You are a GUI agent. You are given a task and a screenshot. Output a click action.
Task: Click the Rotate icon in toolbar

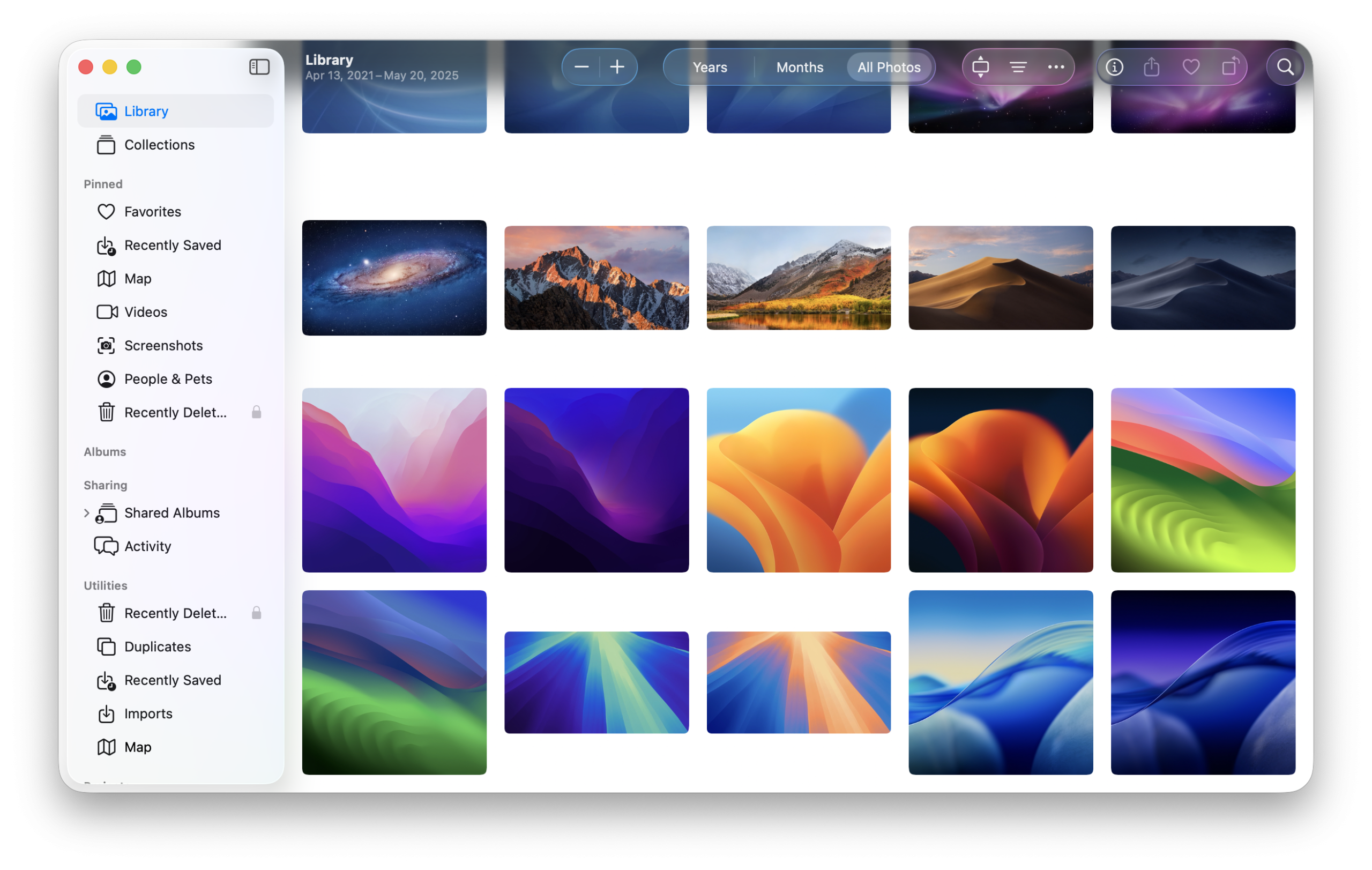click(1229, 67)
